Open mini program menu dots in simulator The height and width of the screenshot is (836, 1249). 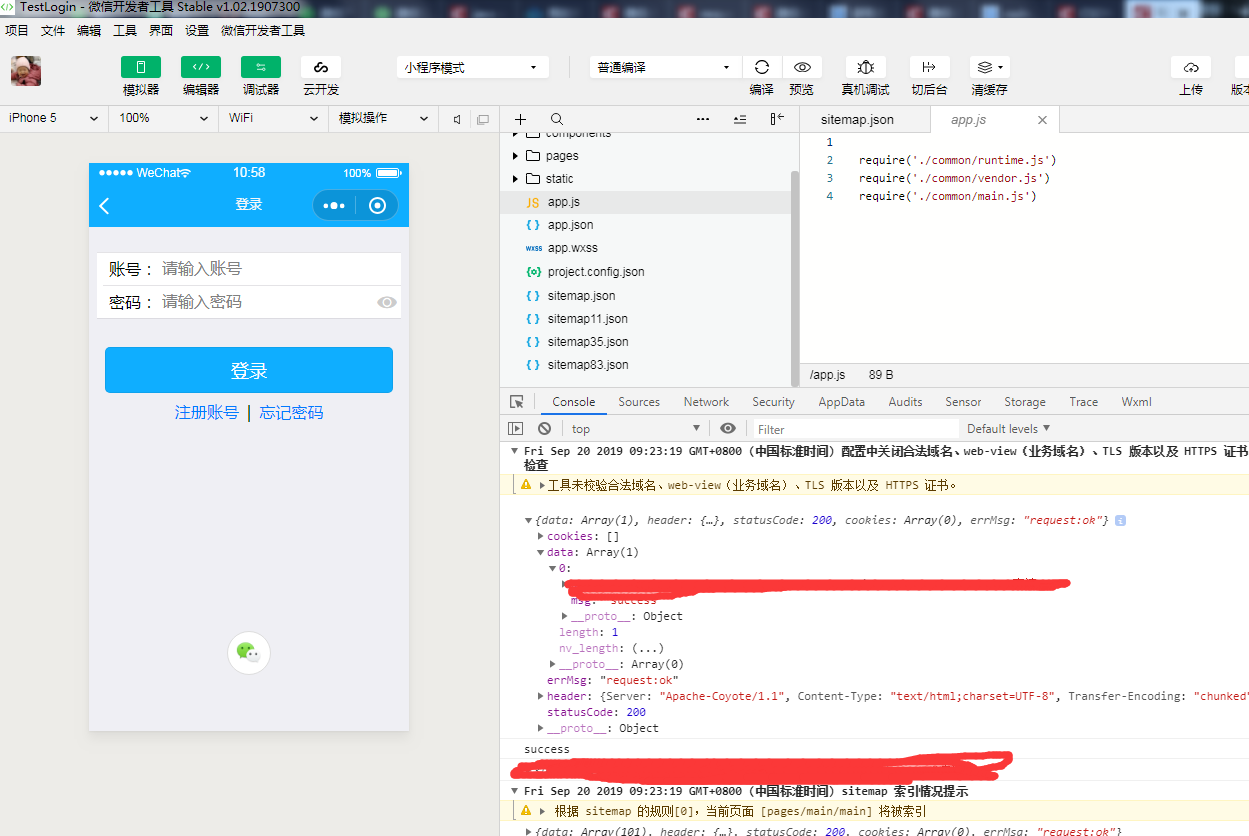[334, 205]
